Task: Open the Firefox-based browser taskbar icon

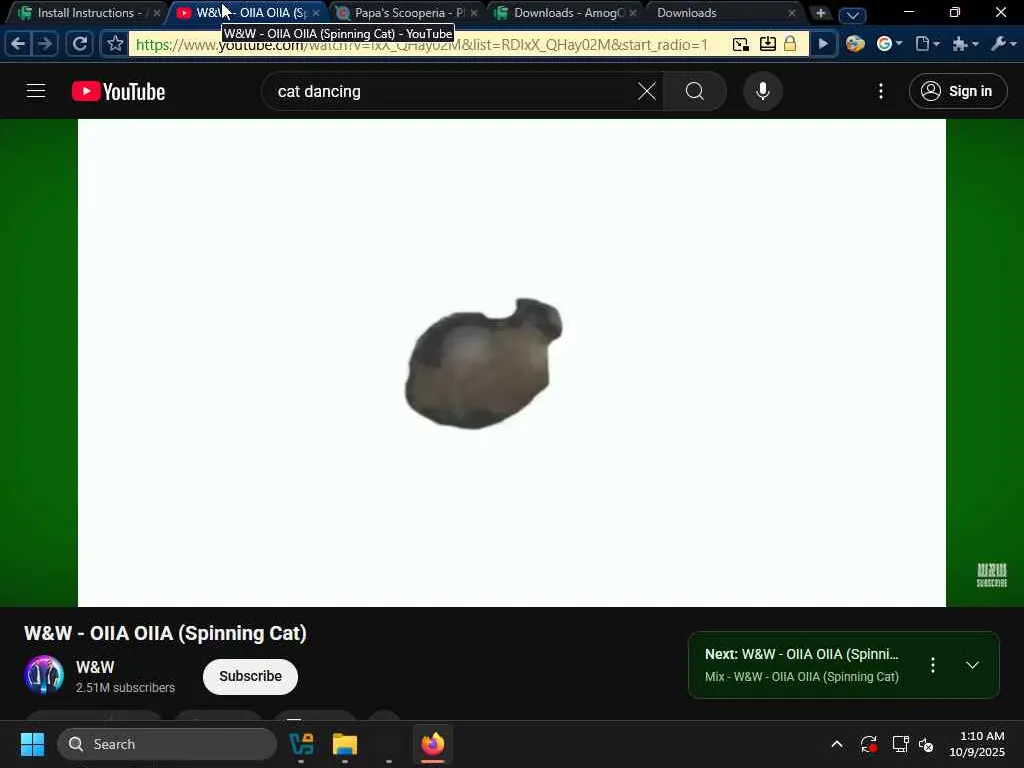Action: [x=432, y=744]
